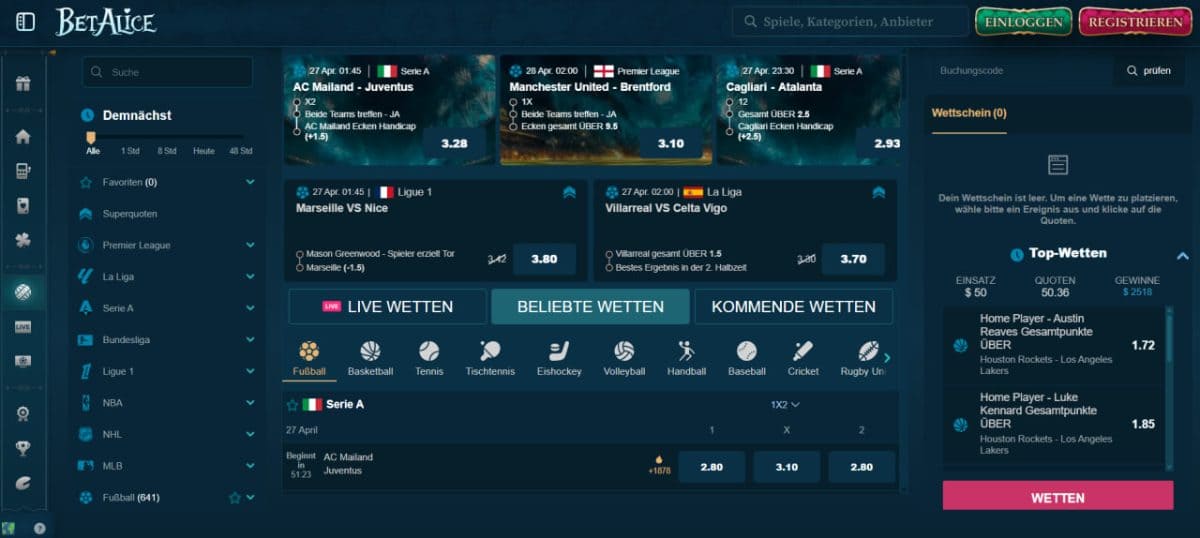Open the trophy tournaments sidebar icon
Screen dimensions: 1200x538
coord(23,448)
